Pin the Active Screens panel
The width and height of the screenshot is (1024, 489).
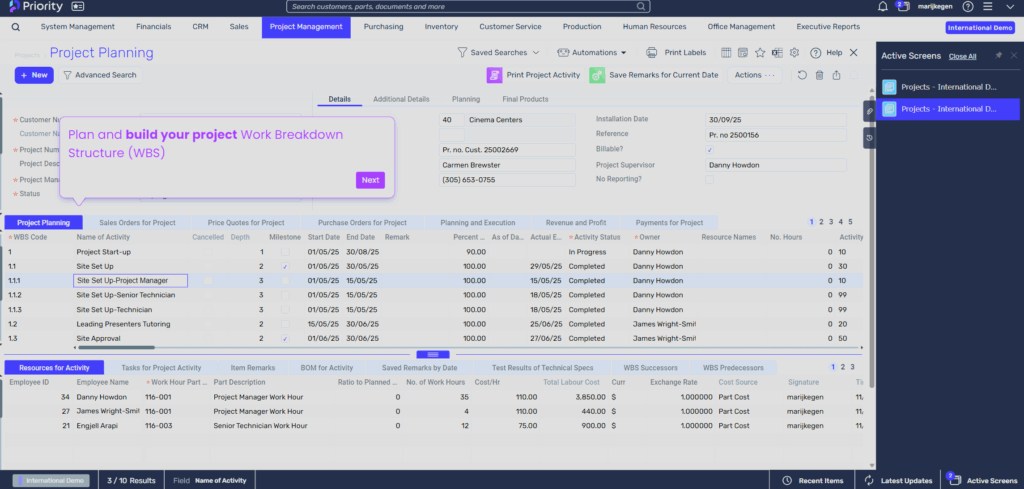tap(999, 55)
